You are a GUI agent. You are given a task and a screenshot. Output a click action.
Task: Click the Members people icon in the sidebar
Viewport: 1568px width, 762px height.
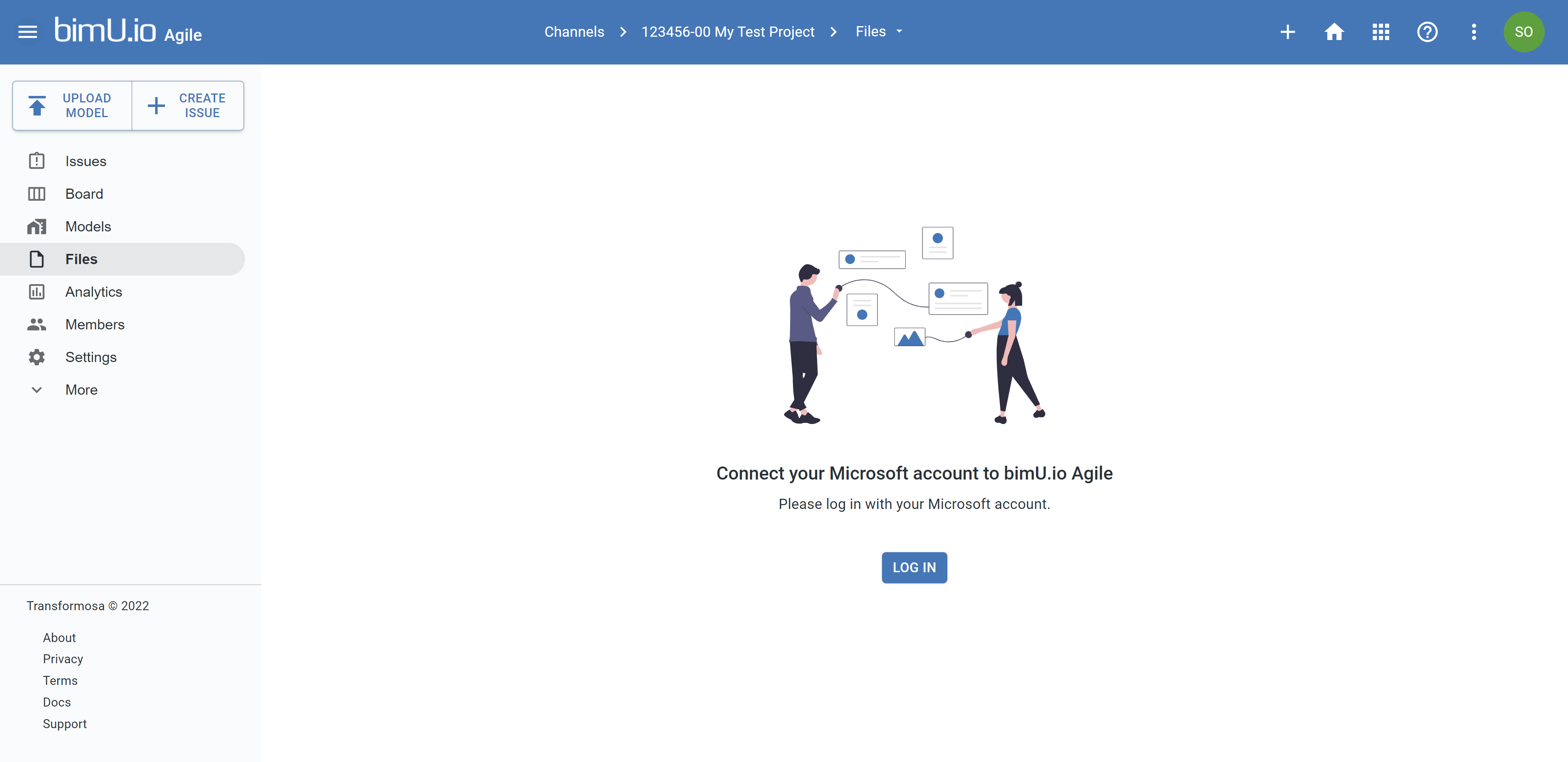click(36, 324)
